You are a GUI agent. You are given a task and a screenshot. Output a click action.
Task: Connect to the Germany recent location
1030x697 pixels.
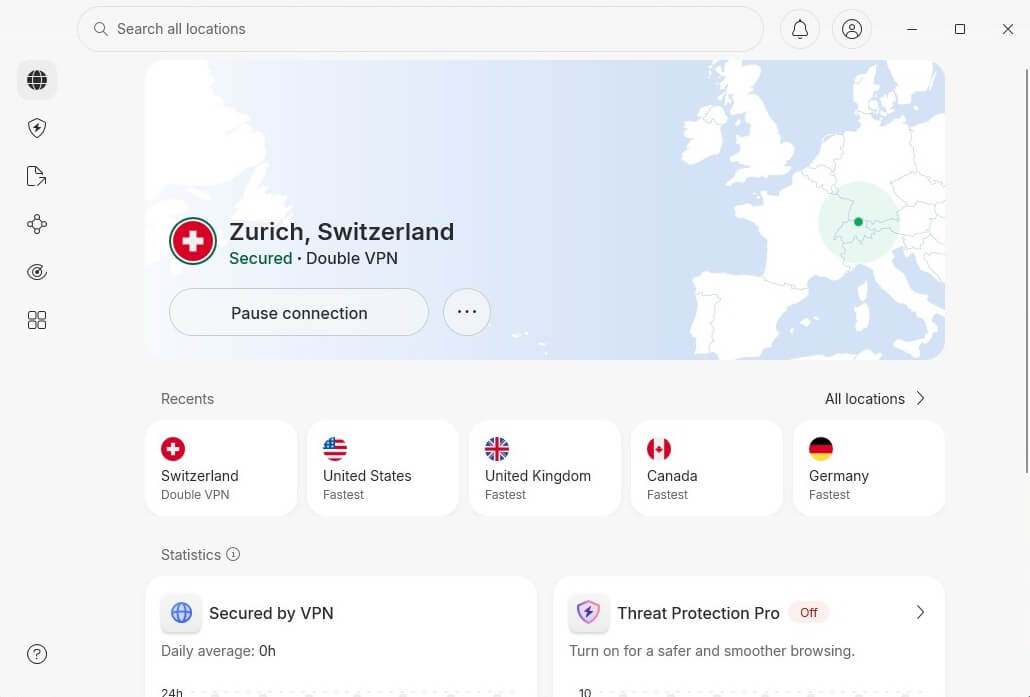pyautogui.click(x=869, y=468)
